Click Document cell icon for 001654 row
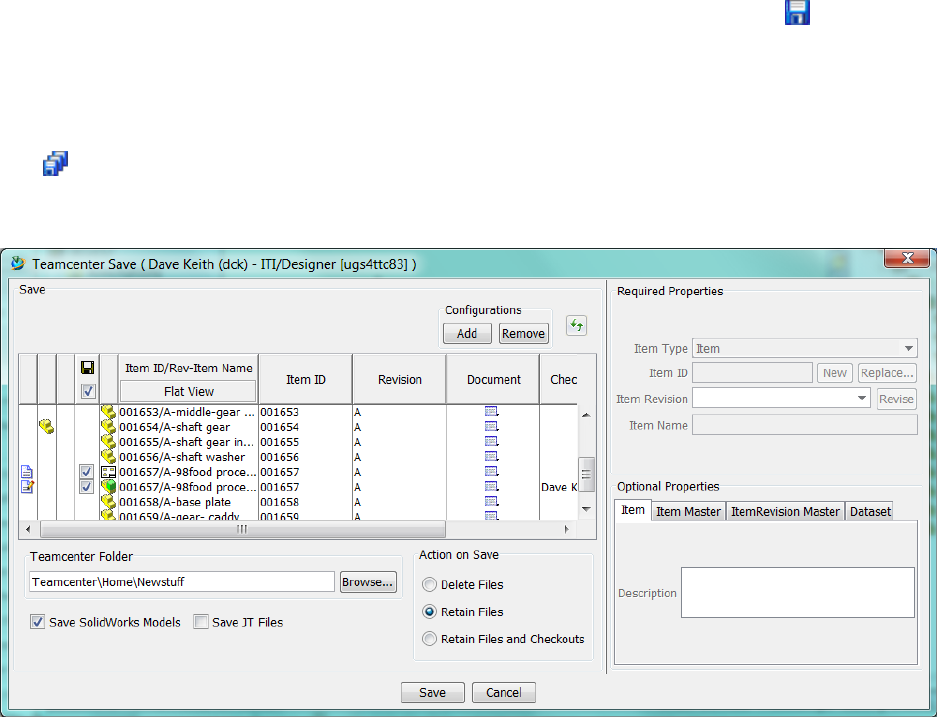 coord(491,427)
